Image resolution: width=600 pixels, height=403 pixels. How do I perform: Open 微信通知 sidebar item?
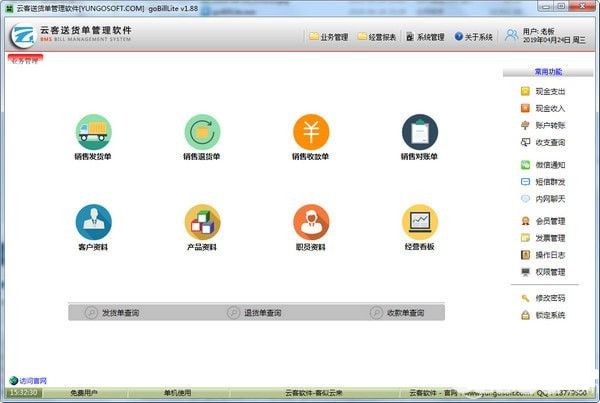(543, 165)
